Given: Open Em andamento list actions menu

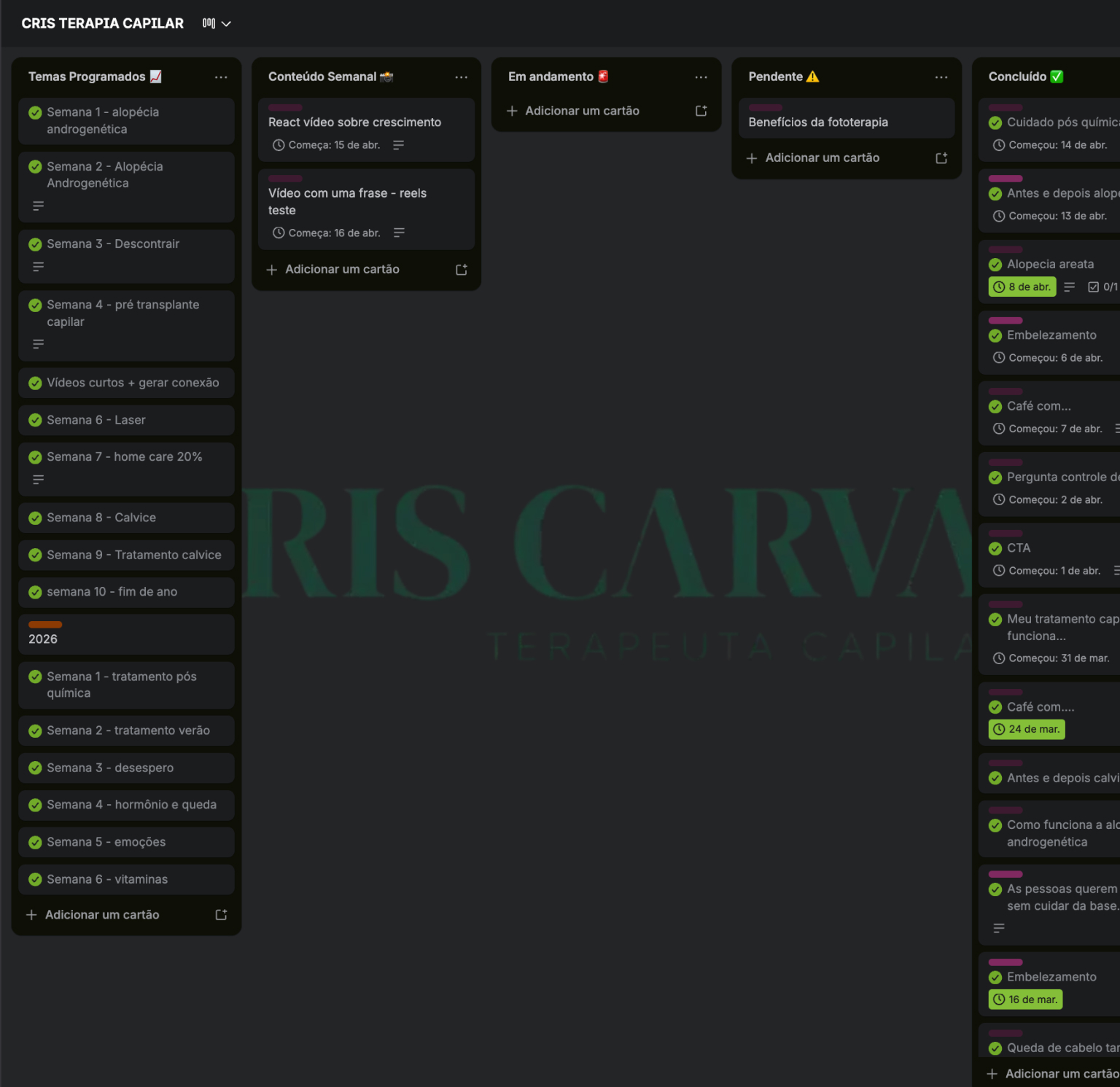Looking at the screenshot, I should point(701,77).
